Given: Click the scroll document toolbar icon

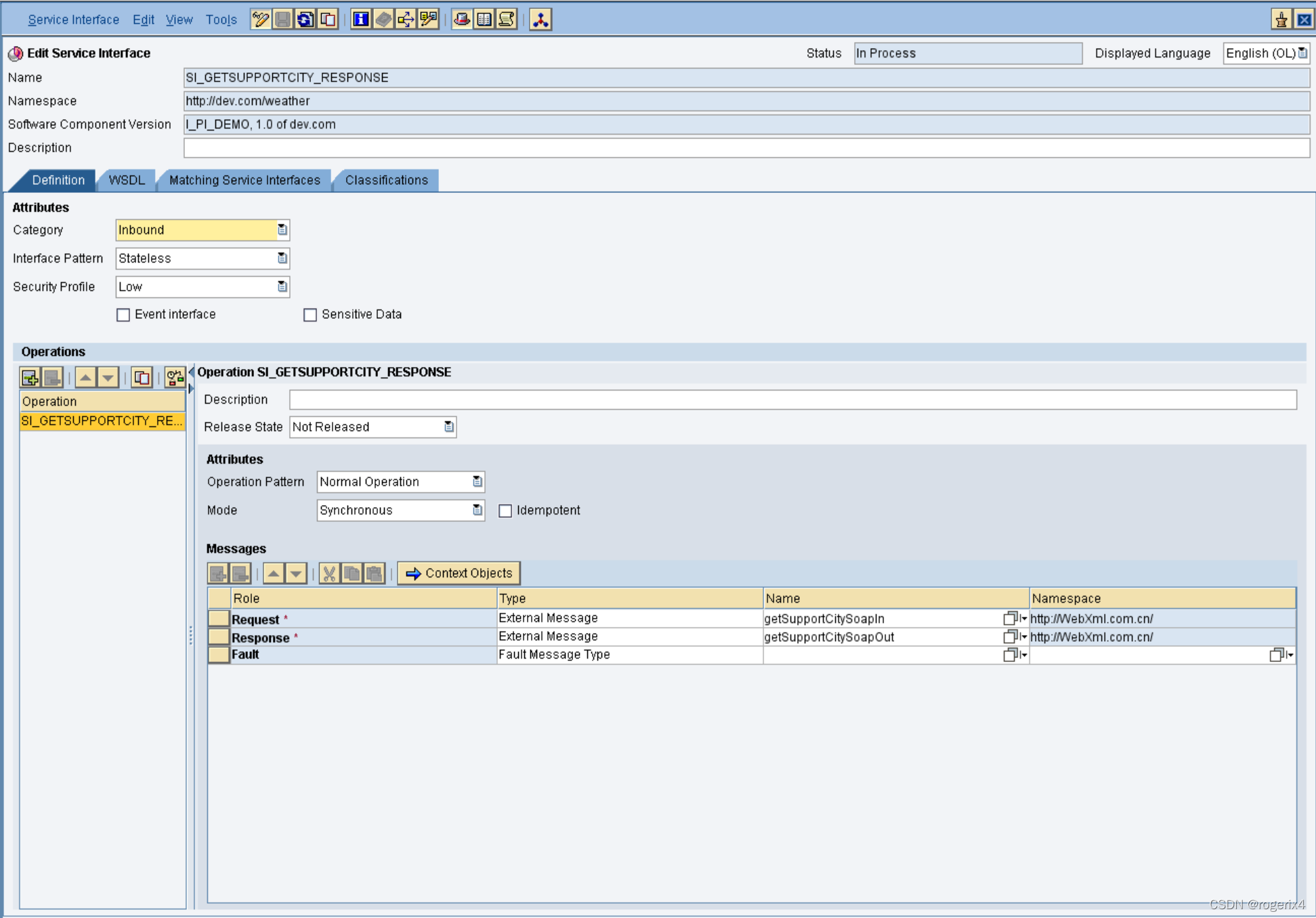Looking at the screenshot, I should tap(507, 19).
